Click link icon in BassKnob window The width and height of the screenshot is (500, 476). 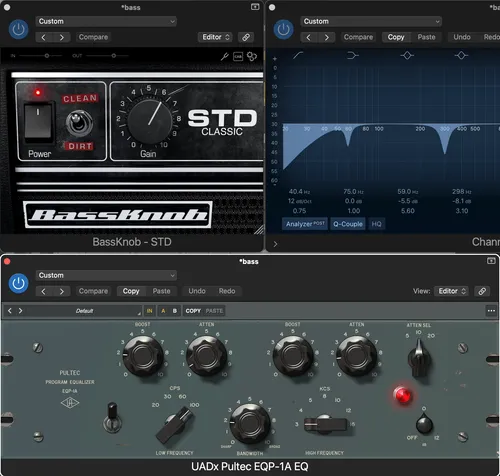[x=246, y=37]
